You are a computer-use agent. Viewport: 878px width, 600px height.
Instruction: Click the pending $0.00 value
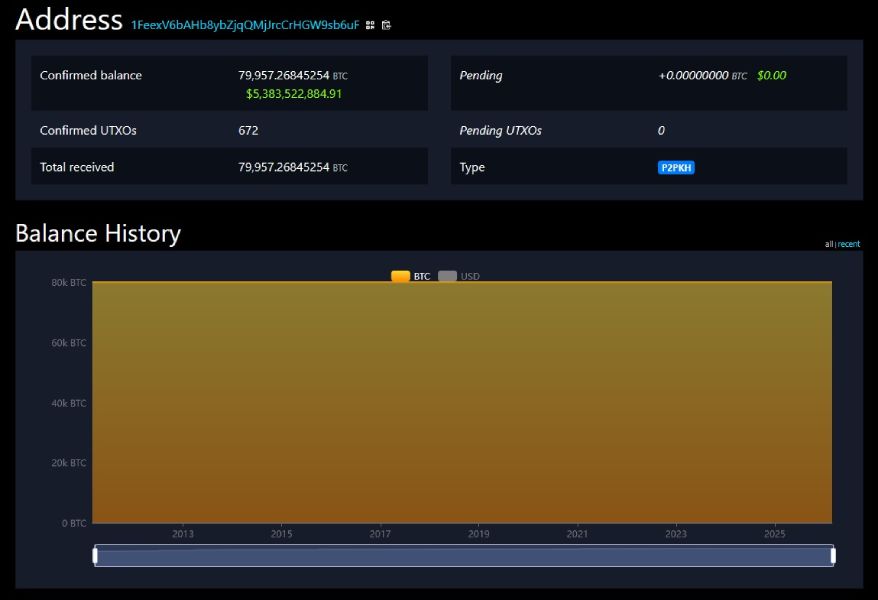point(771,76)
